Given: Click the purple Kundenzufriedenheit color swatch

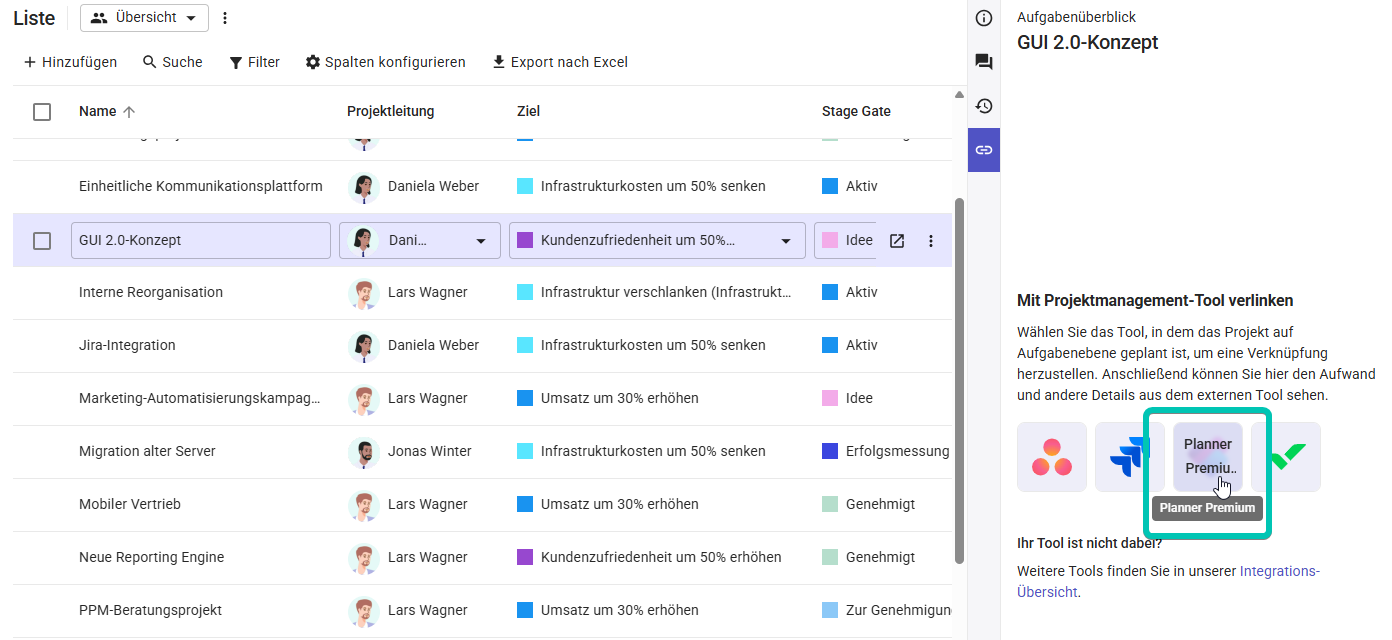Looking at the screenshot, I should click(524, 240).
